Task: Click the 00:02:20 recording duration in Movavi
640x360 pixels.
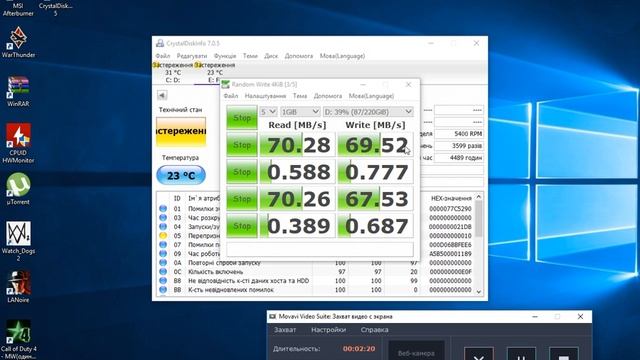Action: click(x=359, y=349)
